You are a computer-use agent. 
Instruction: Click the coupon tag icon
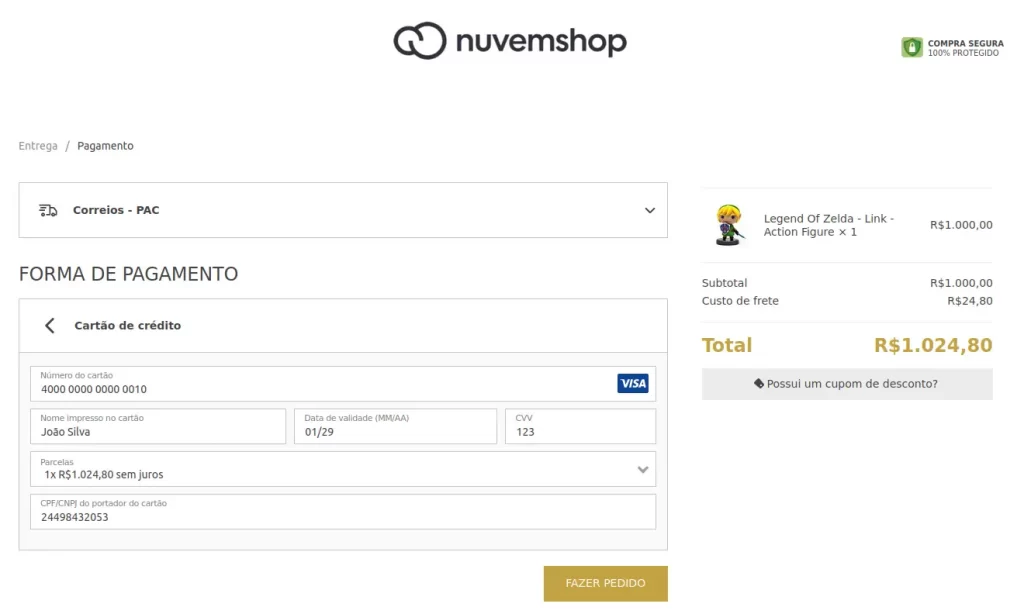(759, 383)
